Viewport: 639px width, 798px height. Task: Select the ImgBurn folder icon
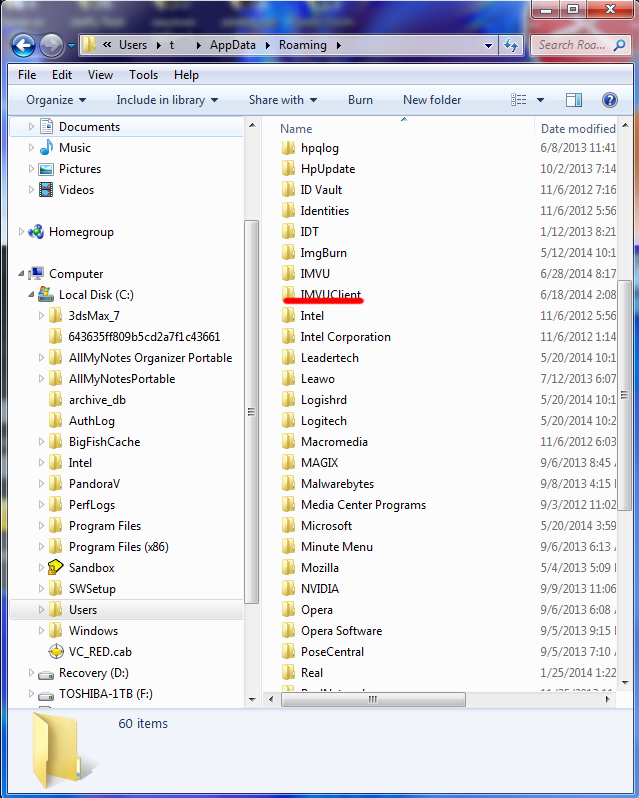point(288,252)
